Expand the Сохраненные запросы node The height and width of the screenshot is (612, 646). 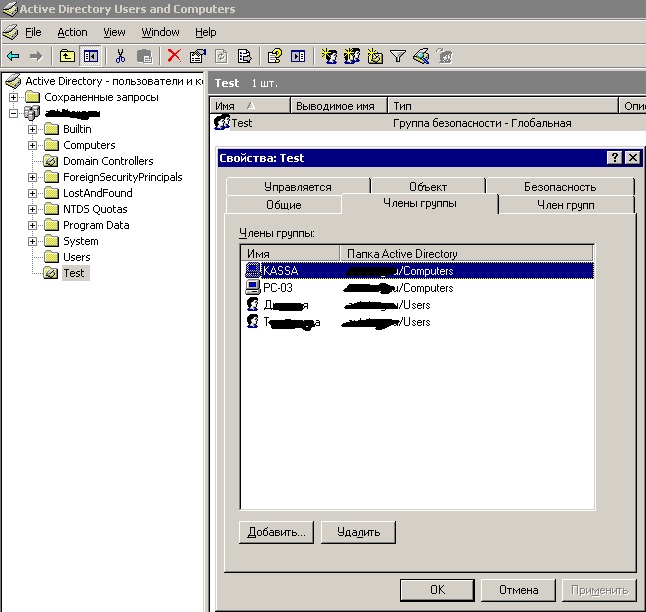coord(13,97)
